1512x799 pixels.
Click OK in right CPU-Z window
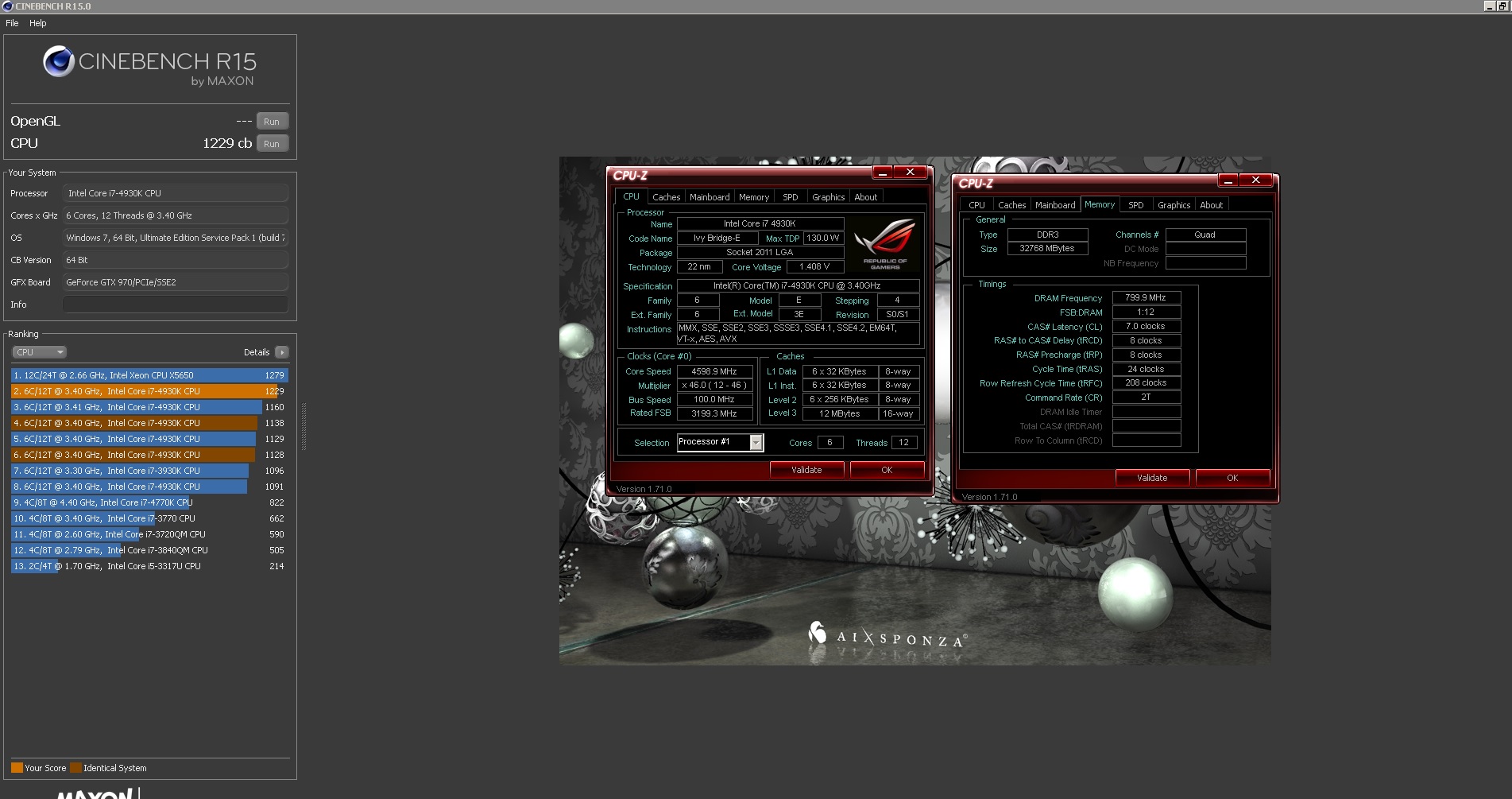1232,478
